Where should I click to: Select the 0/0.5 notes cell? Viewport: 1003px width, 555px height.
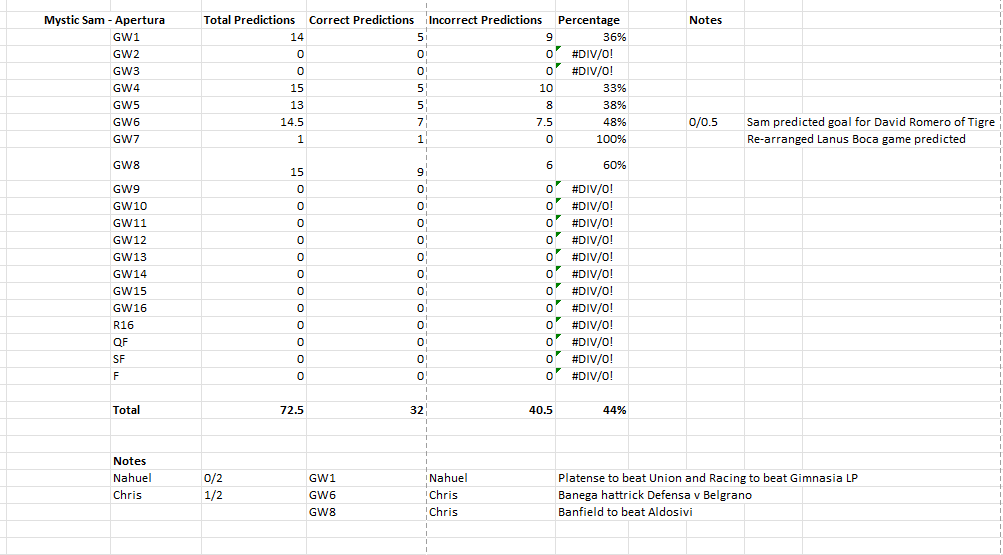point(703,122)
